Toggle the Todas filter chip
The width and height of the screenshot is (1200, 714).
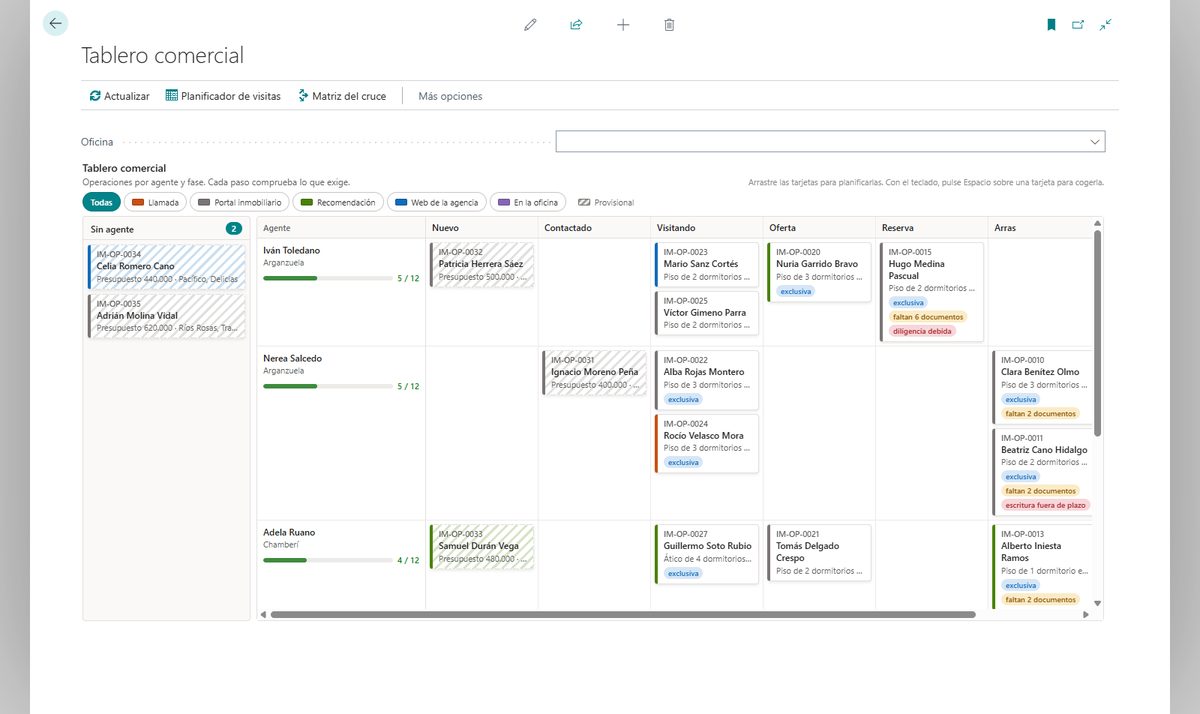pos(101,202)
